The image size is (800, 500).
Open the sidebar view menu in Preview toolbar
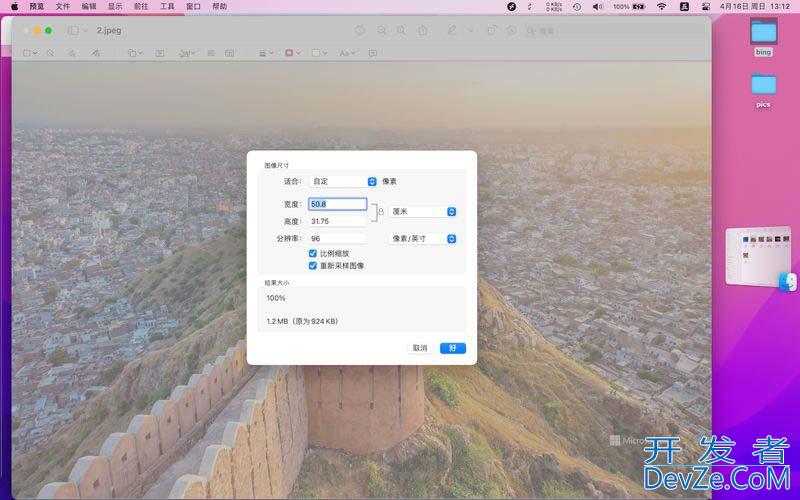tap(78, 31)
